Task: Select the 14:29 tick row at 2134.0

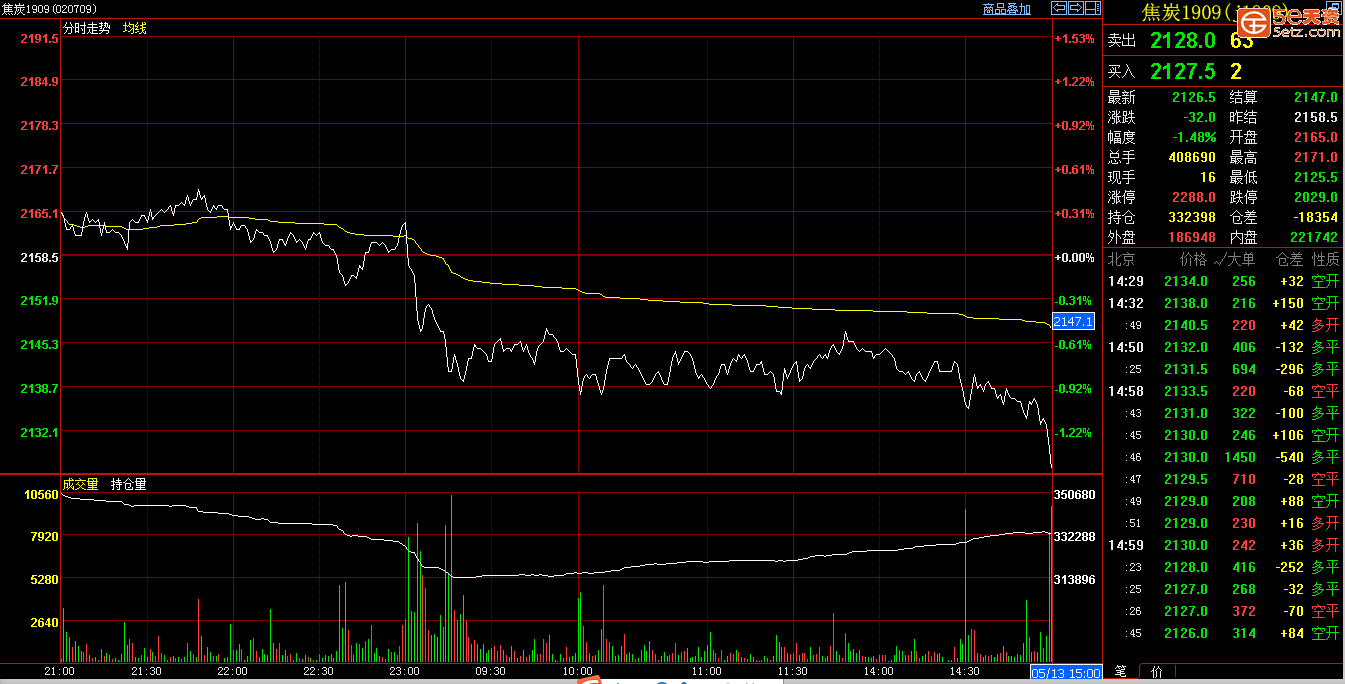Action: [x=1223, y=281]
